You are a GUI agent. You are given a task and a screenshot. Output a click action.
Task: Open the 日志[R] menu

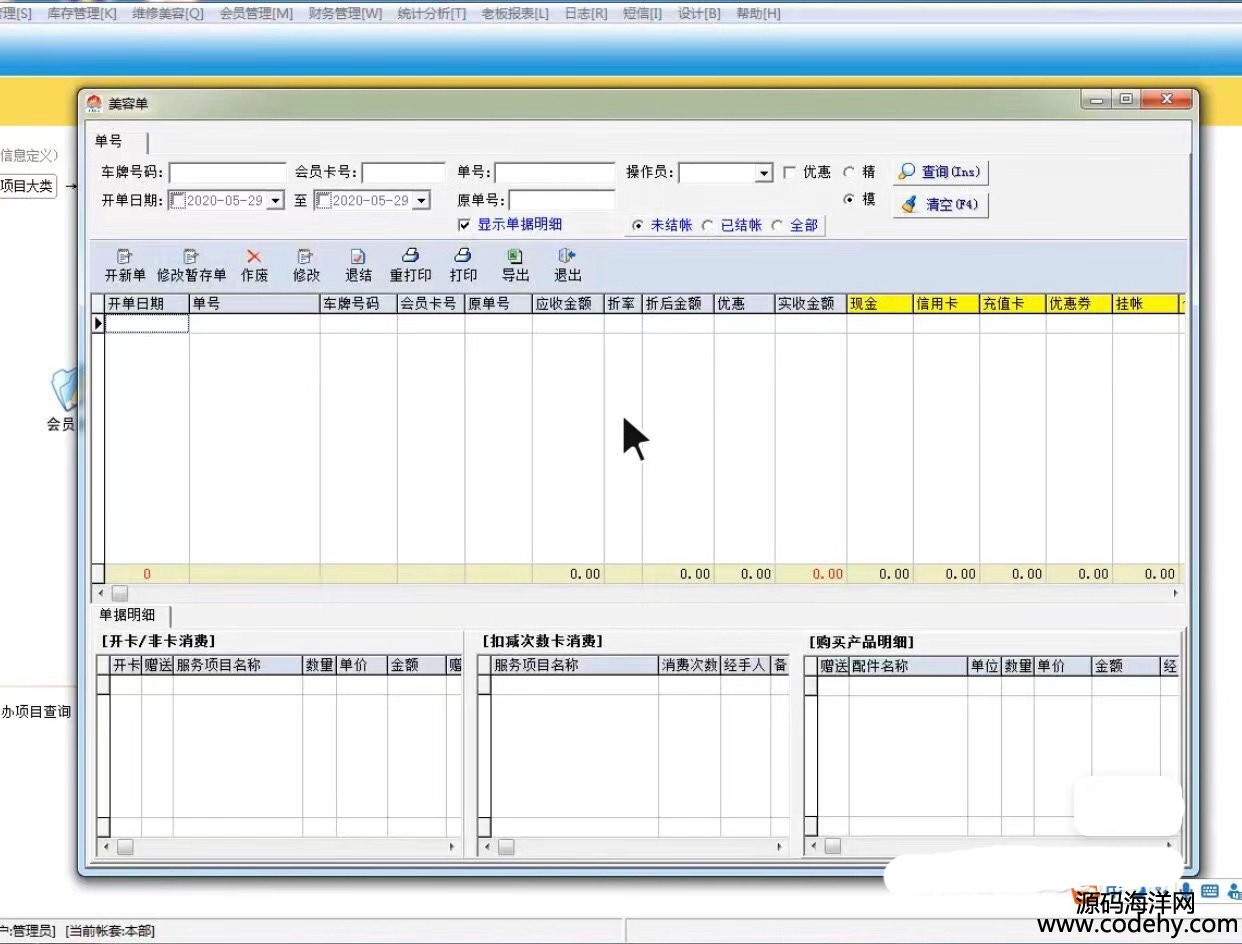586,14
